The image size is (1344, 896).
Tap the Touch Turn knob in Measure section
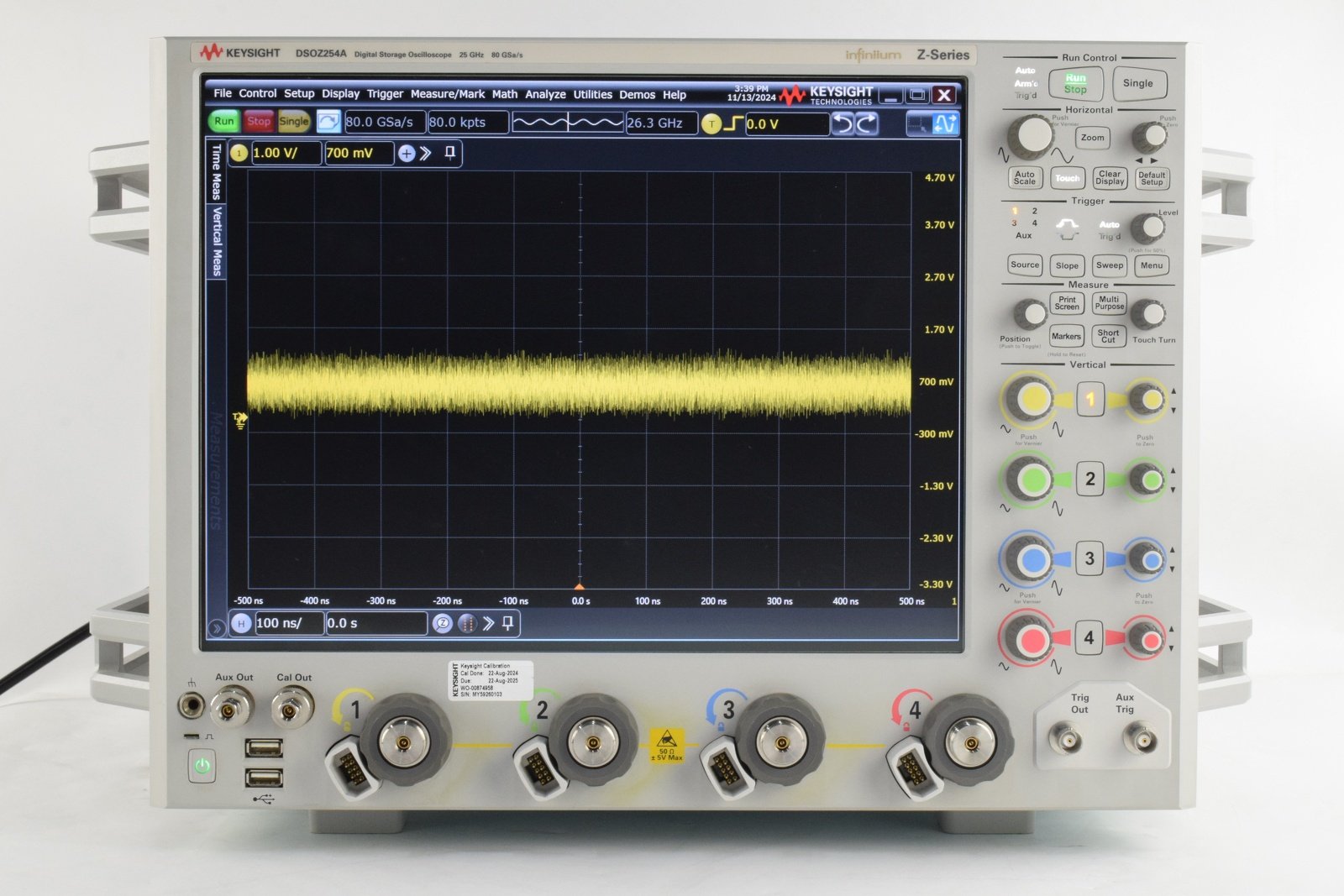coord(1148,315)
